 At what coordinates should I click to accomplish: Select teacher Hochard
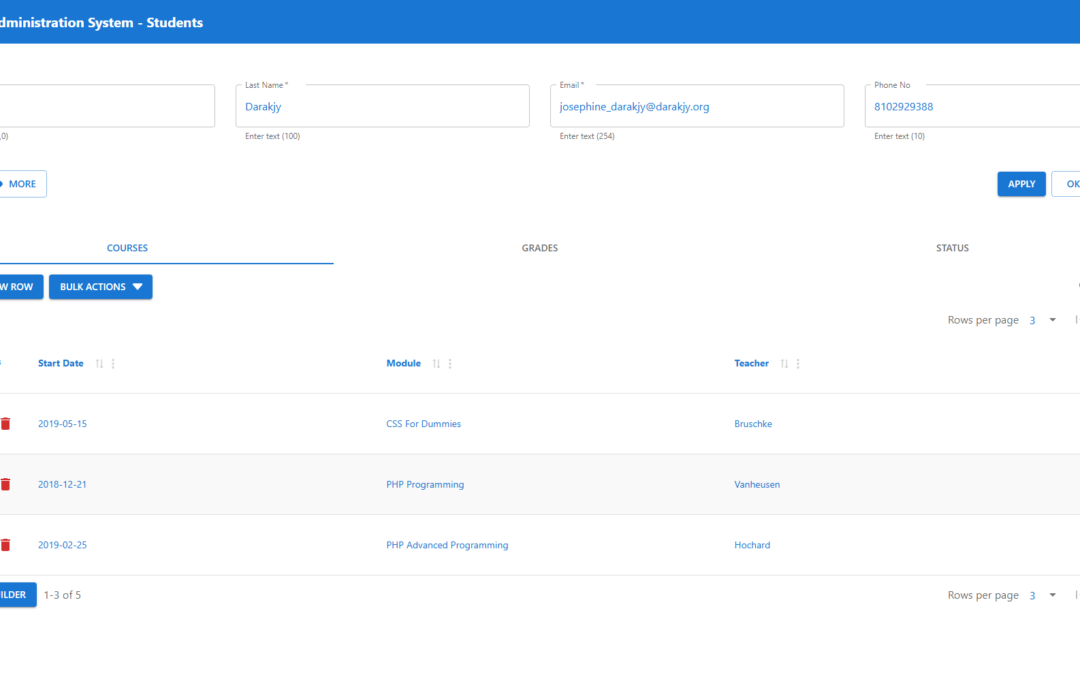(751, 546)
